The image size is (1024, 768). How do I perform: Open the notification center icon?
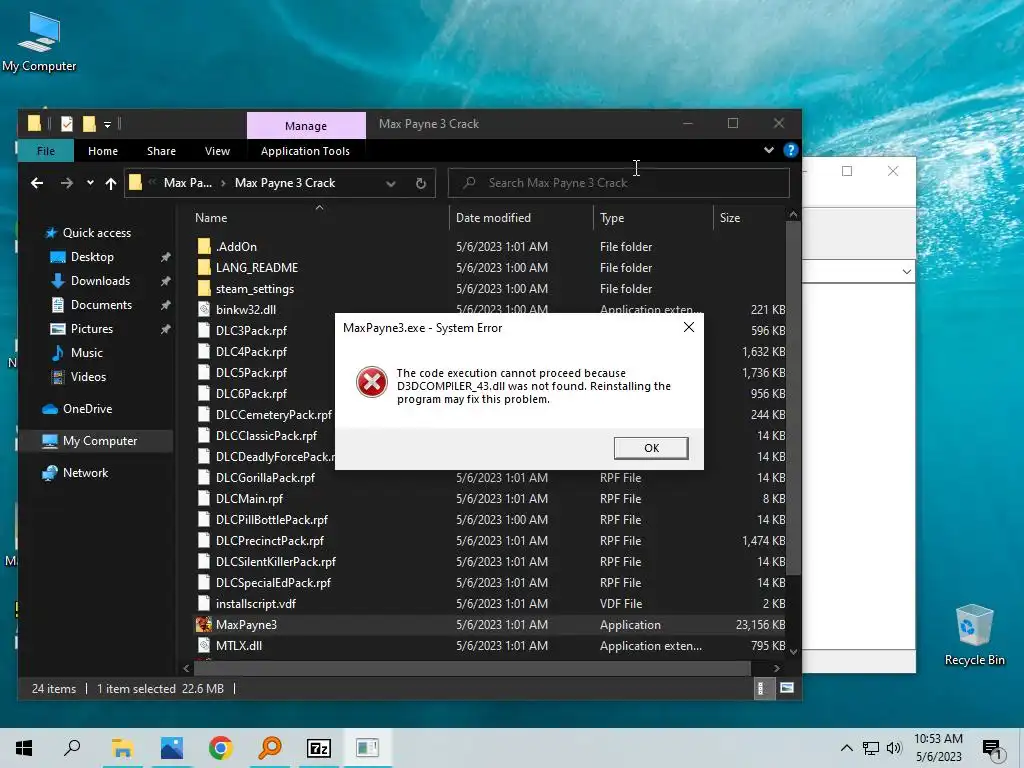tap(992, 748)
